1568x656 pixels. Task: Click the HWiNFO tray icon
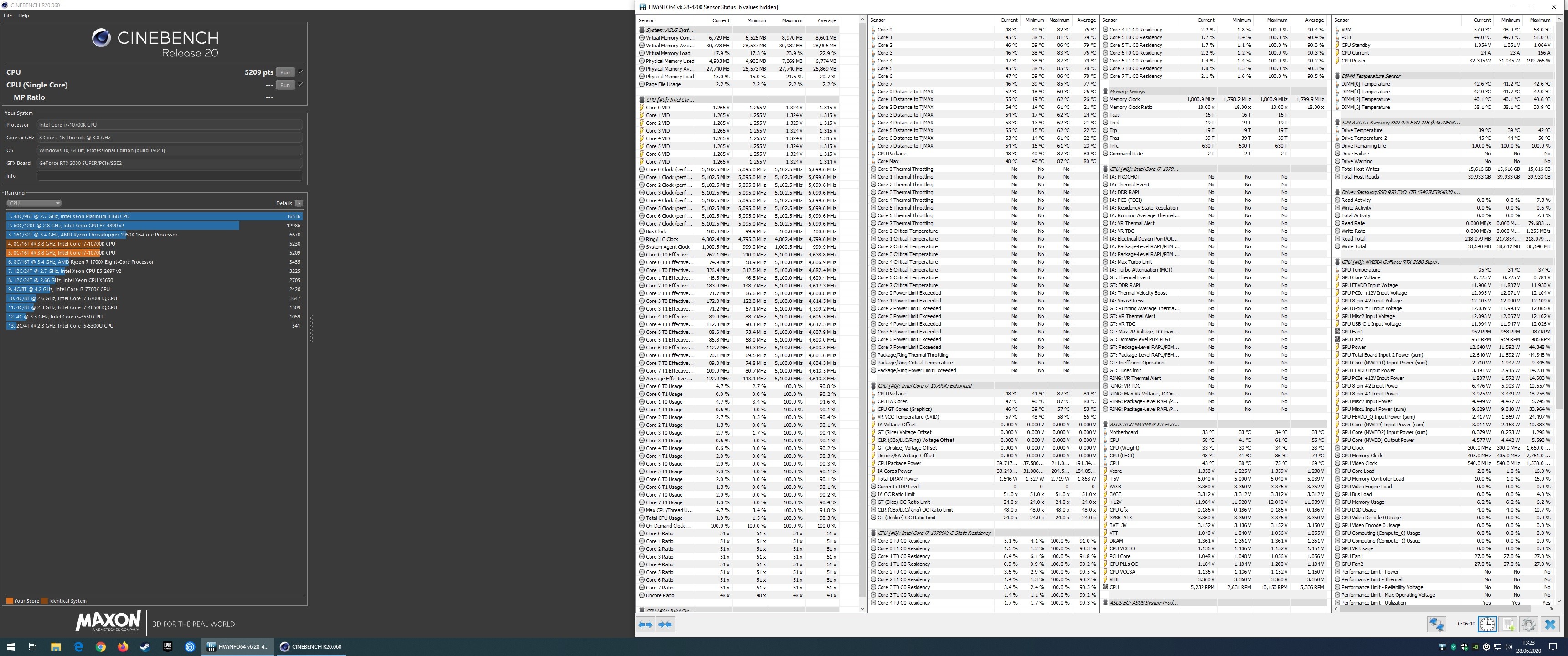tap(1442, 647)
